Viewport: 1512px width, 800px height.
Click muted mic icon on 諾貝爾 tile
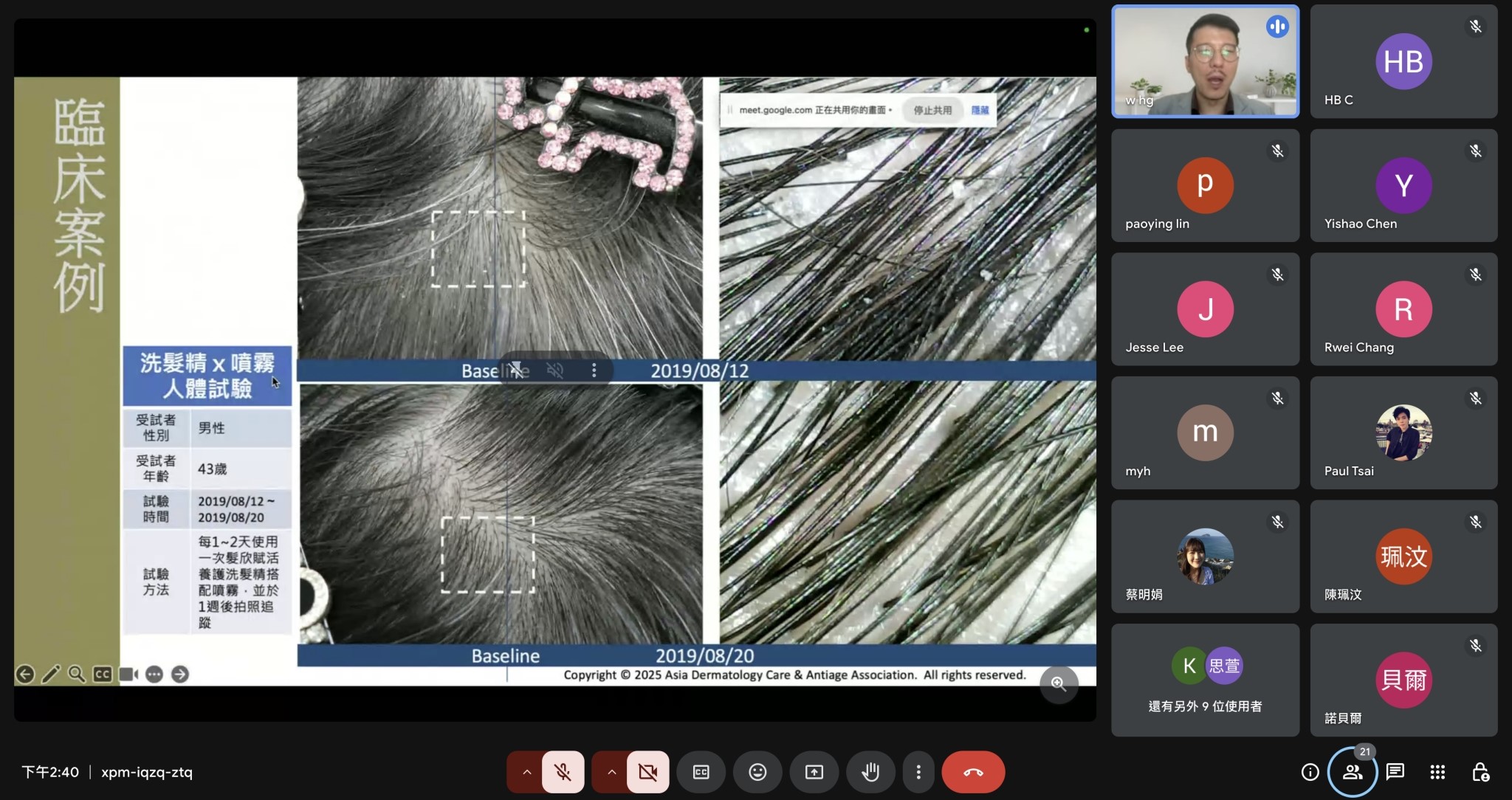pos(1475,646)
